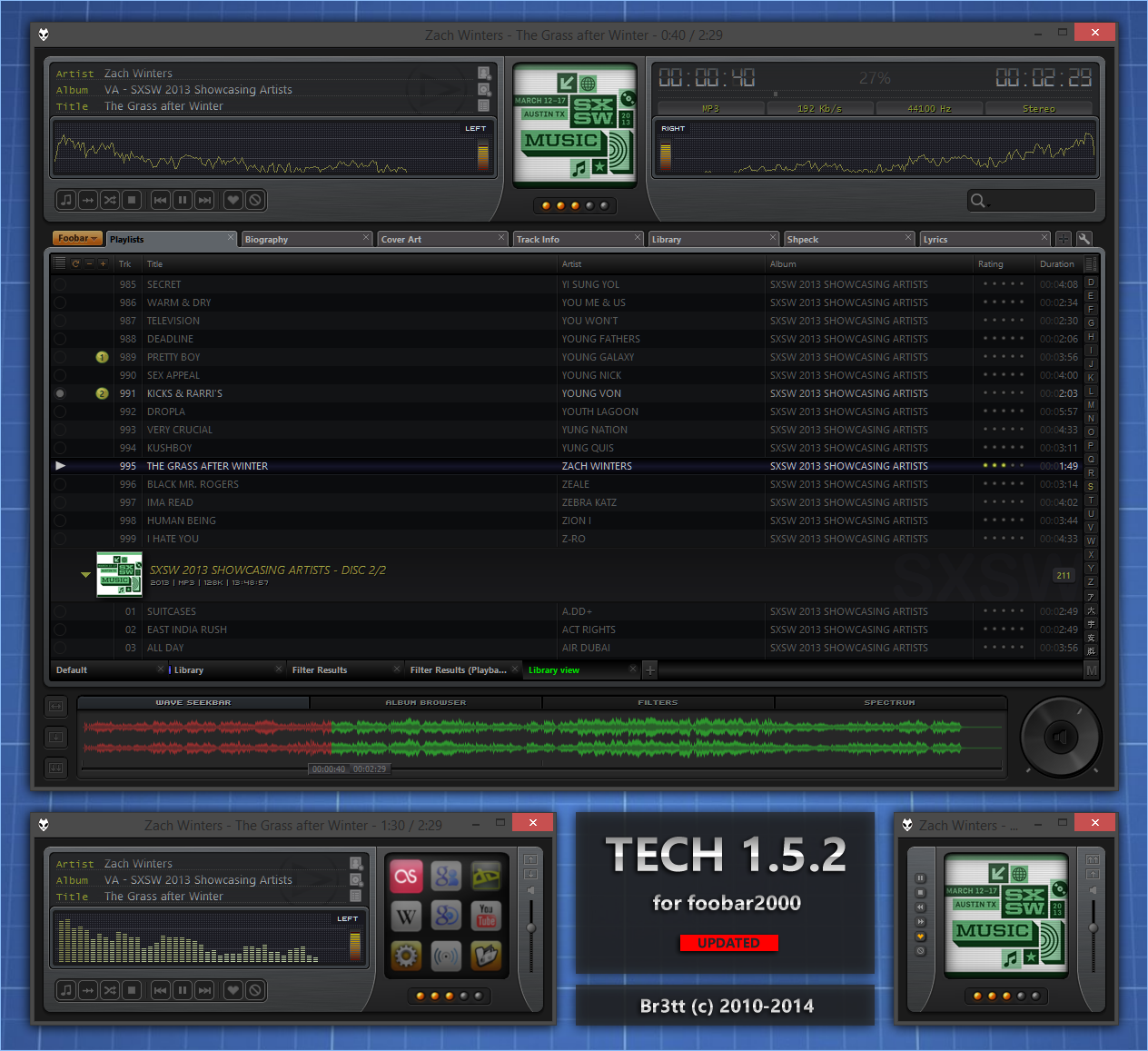
Task: Sort playlist by Album column header
Action: click(869, 264)
